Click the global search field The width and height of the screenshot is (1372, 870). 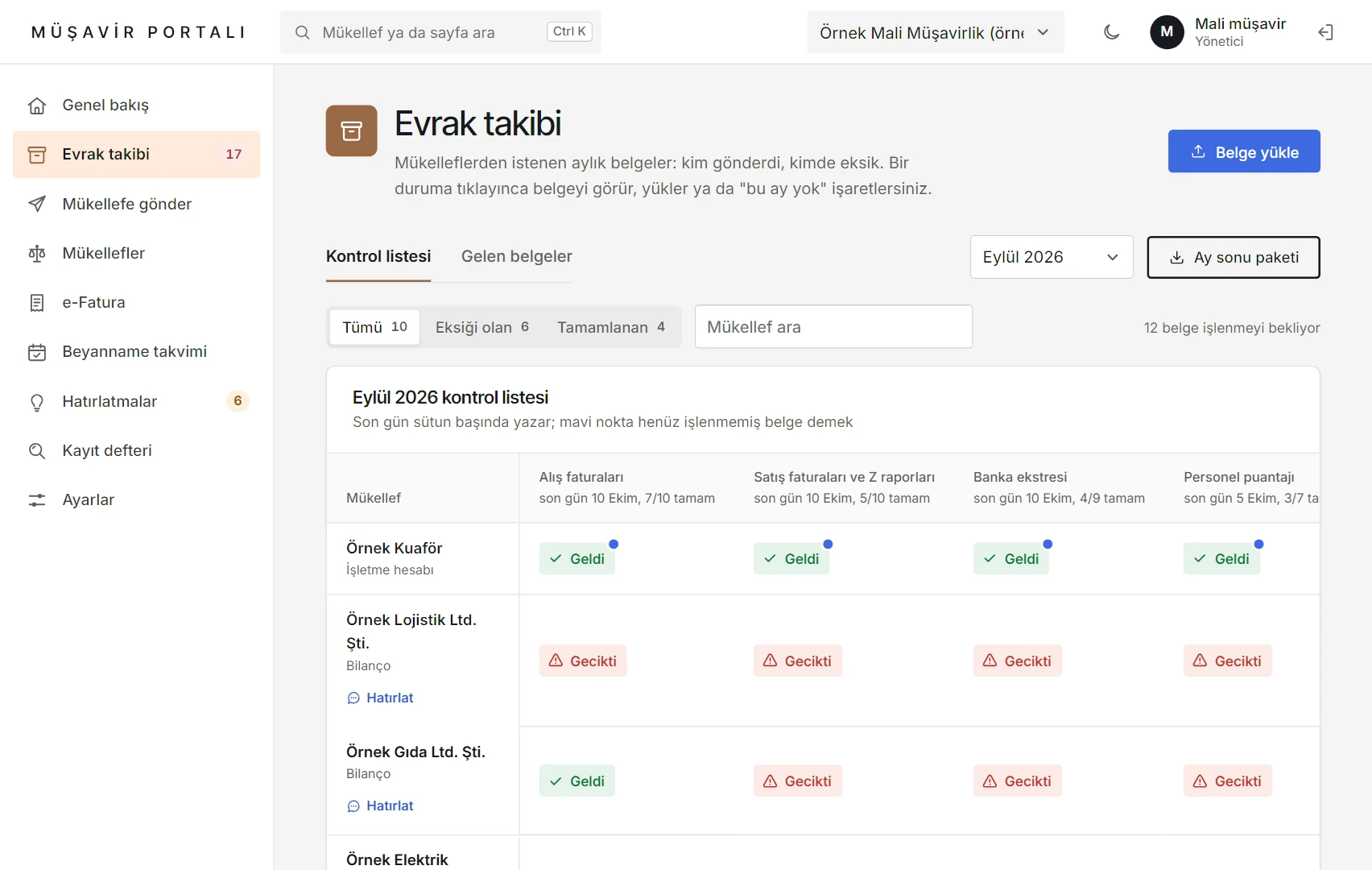pos(440,32)
